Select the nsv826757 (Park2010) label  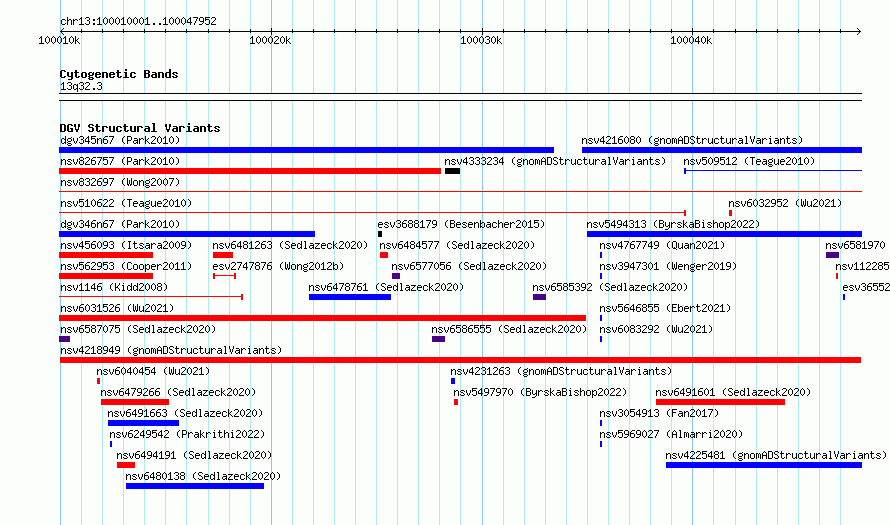pos(120,161)
